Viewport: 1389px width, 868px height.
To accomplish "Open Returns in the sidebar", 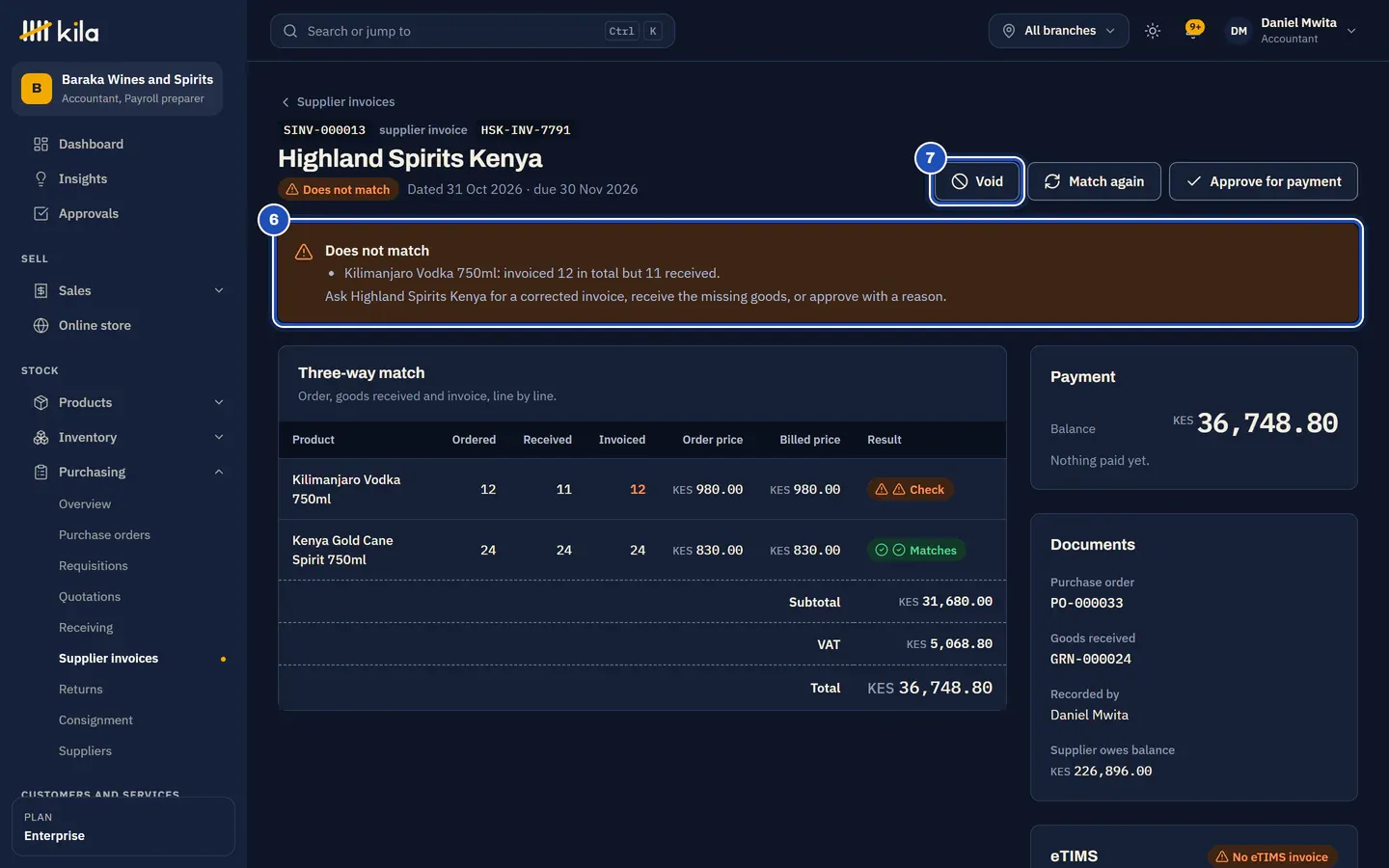I will (x=81, y=690).
